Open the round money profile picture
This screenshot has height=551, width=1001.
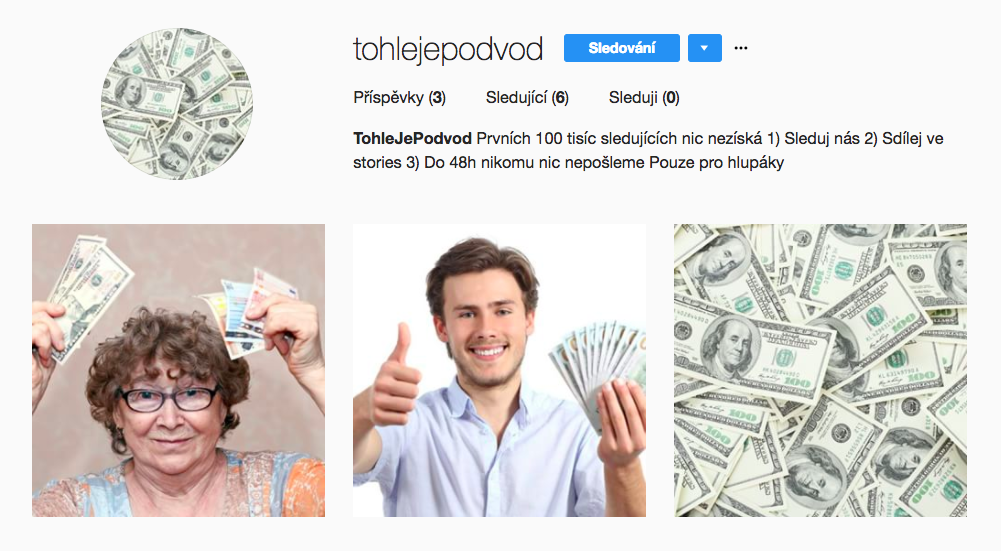[177, 103]
